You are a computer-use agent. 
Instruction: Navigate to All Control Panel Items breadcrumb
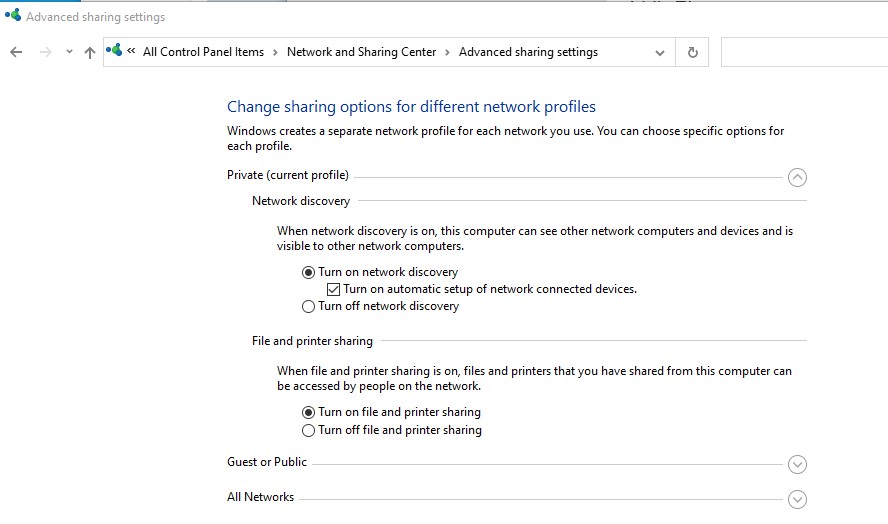(203, 52)
